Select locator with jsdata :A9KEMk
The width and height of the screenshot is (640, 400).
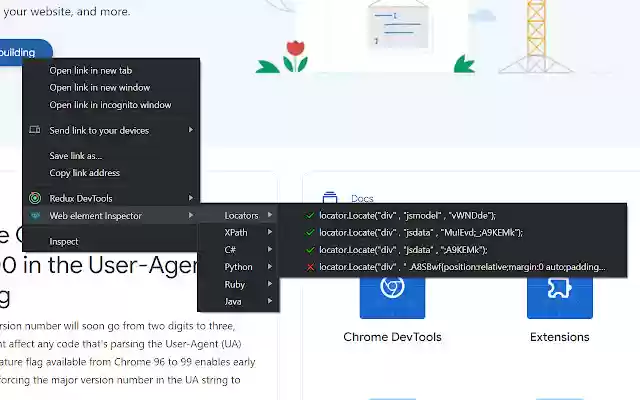tap(453, 250)
